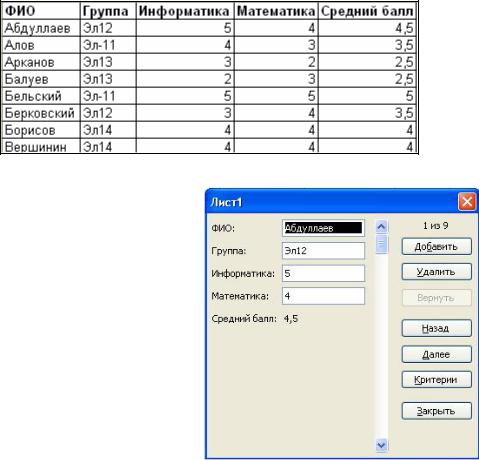Click the Математика column header
479x460 pixels.
(276, 11)
